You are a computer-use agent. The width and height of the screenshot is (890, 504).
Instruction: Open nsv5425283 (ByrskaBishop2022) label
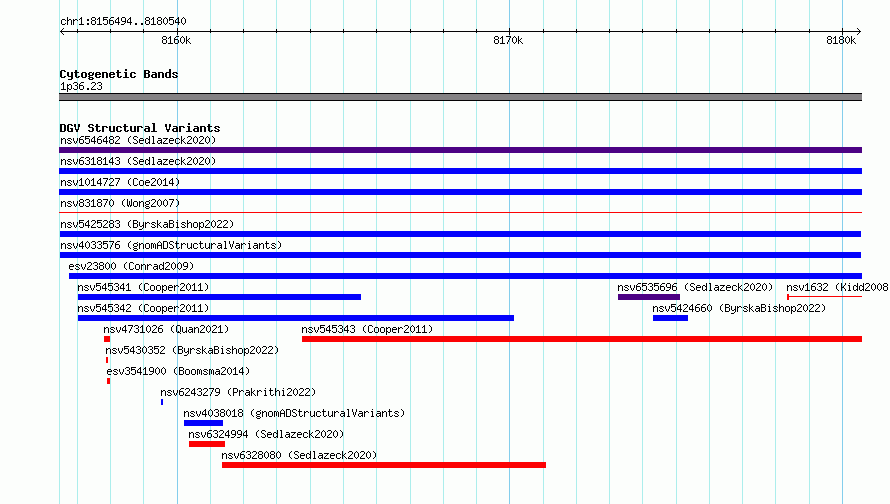pos(147,224)
